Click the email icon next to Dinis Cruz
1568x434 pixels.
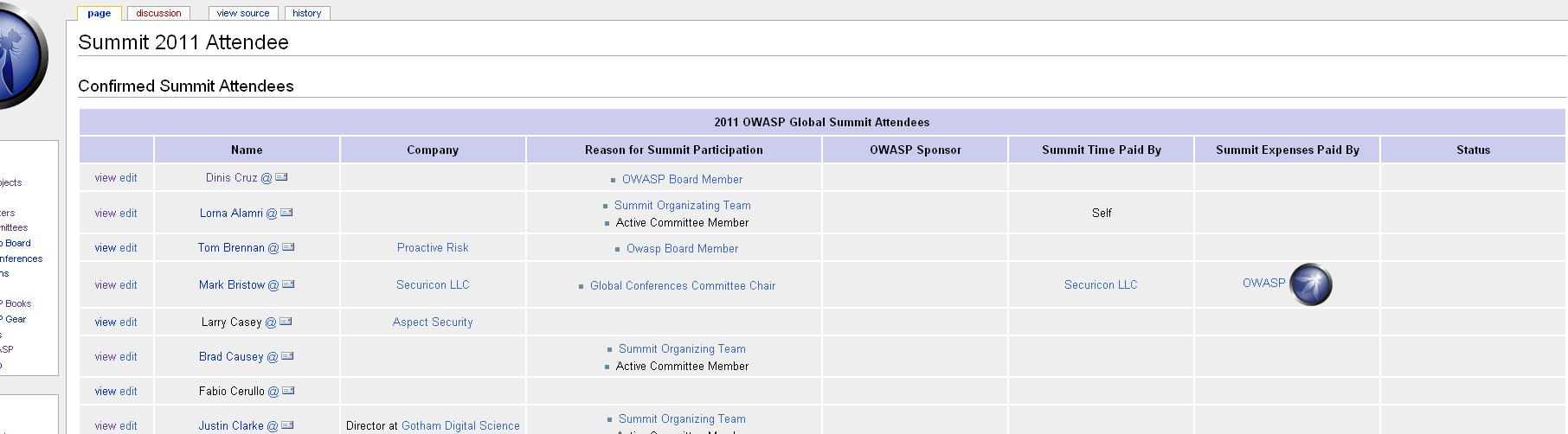(x=281, y=177)
